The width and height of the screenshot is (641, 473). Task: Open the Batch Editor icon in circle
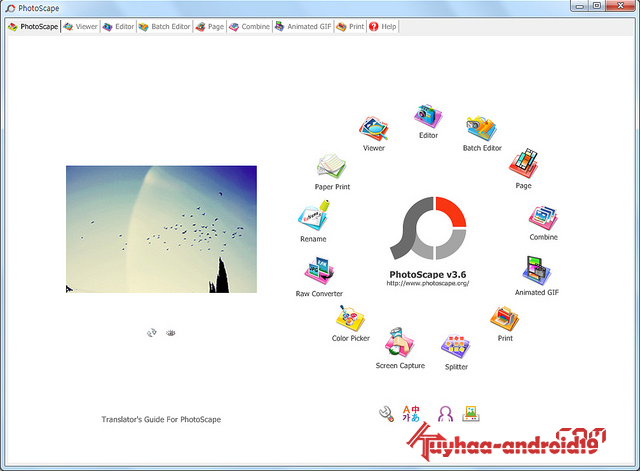pyautogui.click(x=482, y=128)
